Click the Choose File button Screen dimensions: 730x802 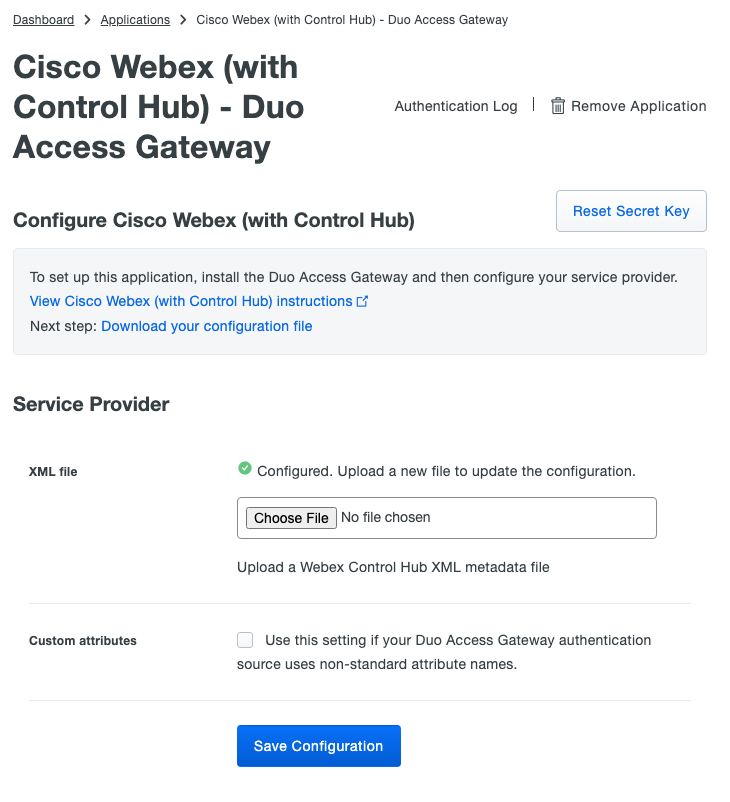pos(291,518)
